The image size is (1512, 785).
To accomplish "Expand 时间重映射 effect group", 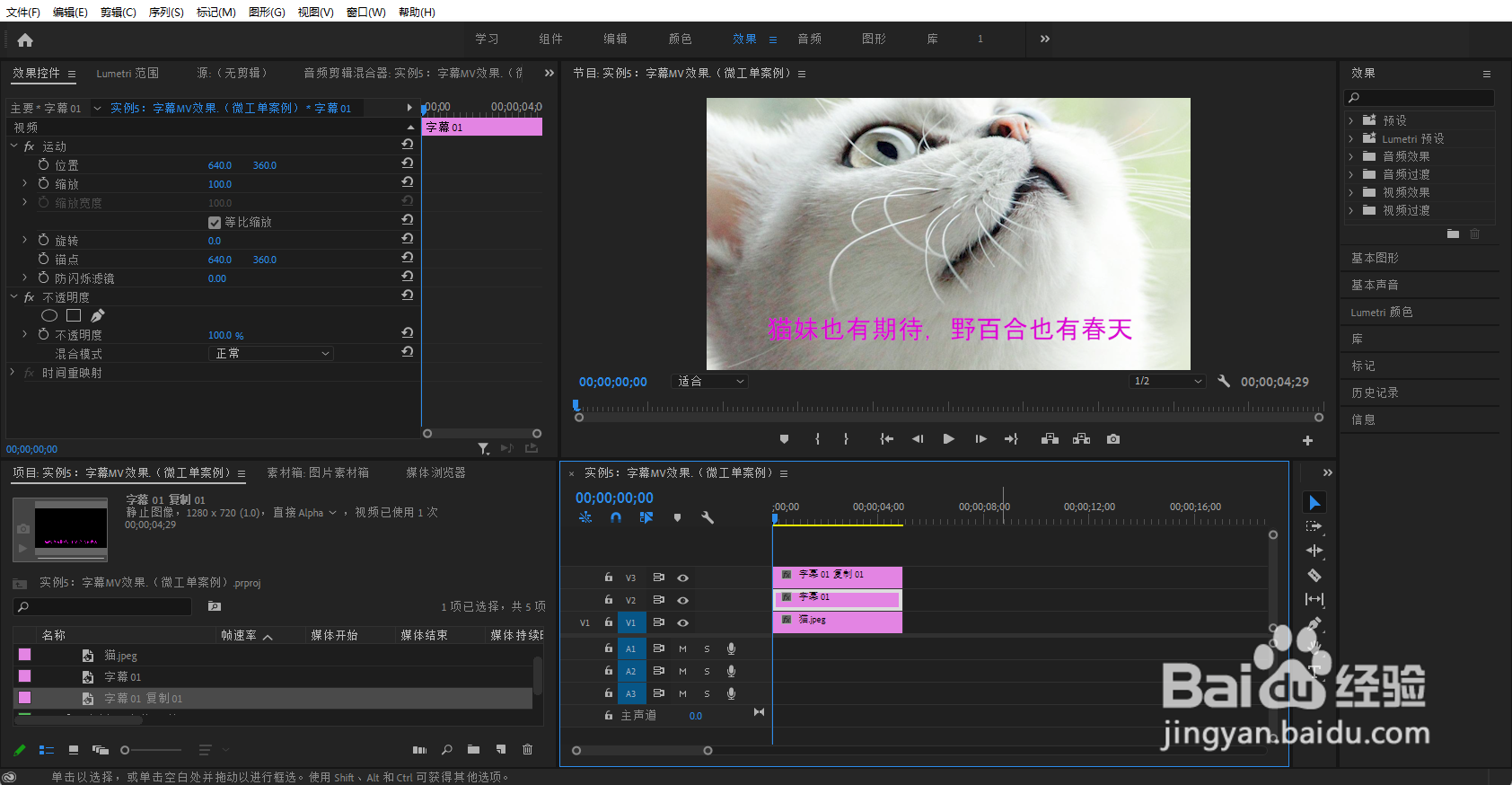I will click(13, 372).
